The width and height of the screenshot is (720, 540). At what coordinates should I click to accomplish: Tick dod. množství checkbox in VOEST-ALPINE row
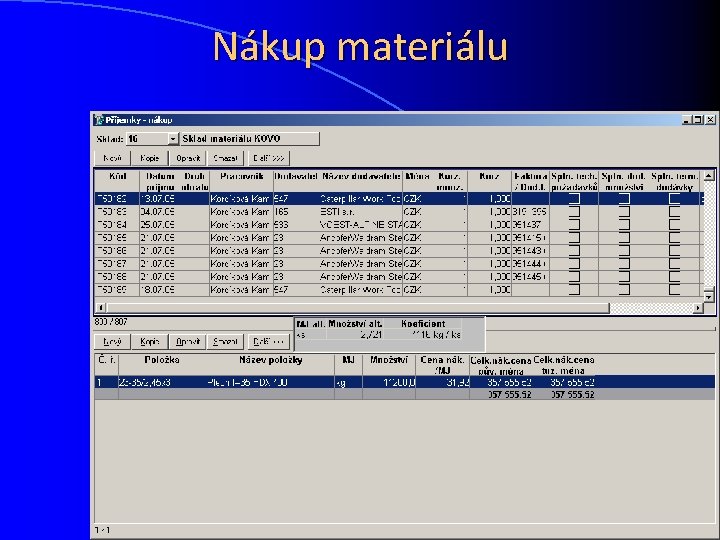(x=624, y=225)
